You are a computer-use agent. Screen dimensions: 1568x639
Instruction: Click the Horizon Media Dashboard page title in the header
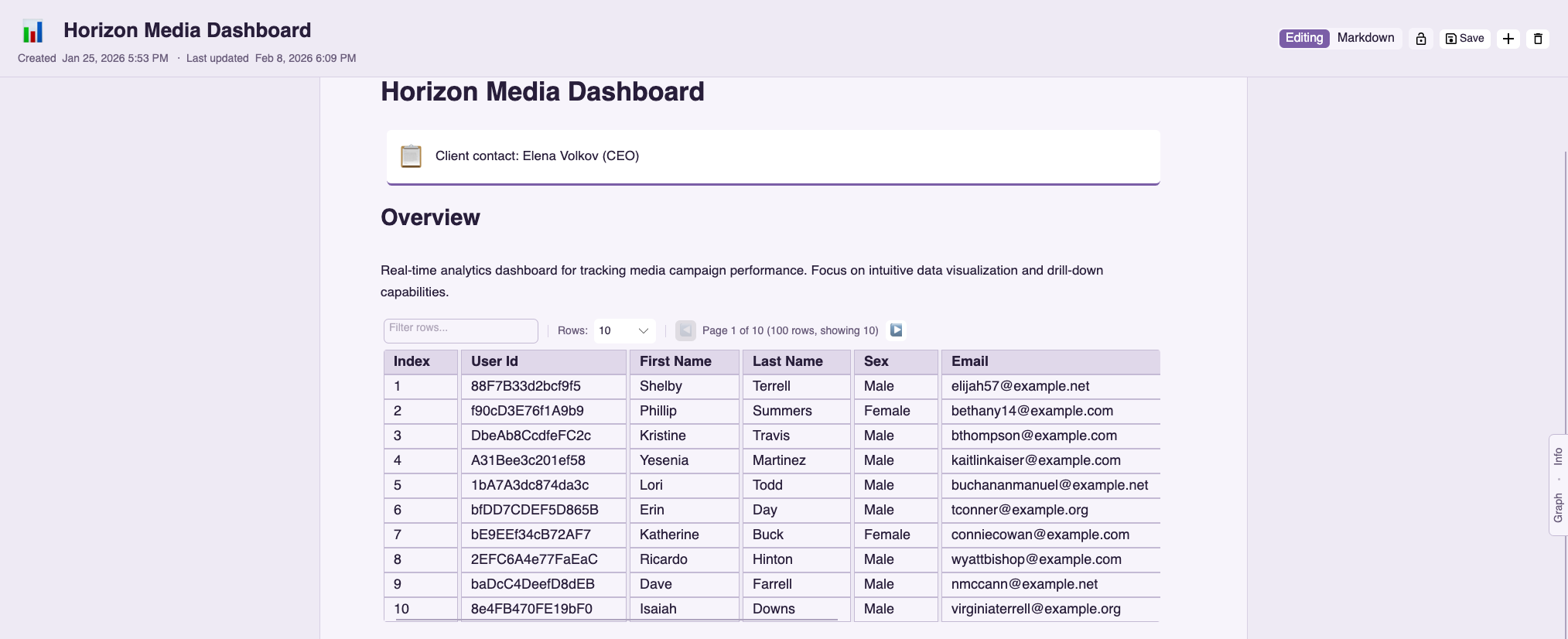[187, 30]
